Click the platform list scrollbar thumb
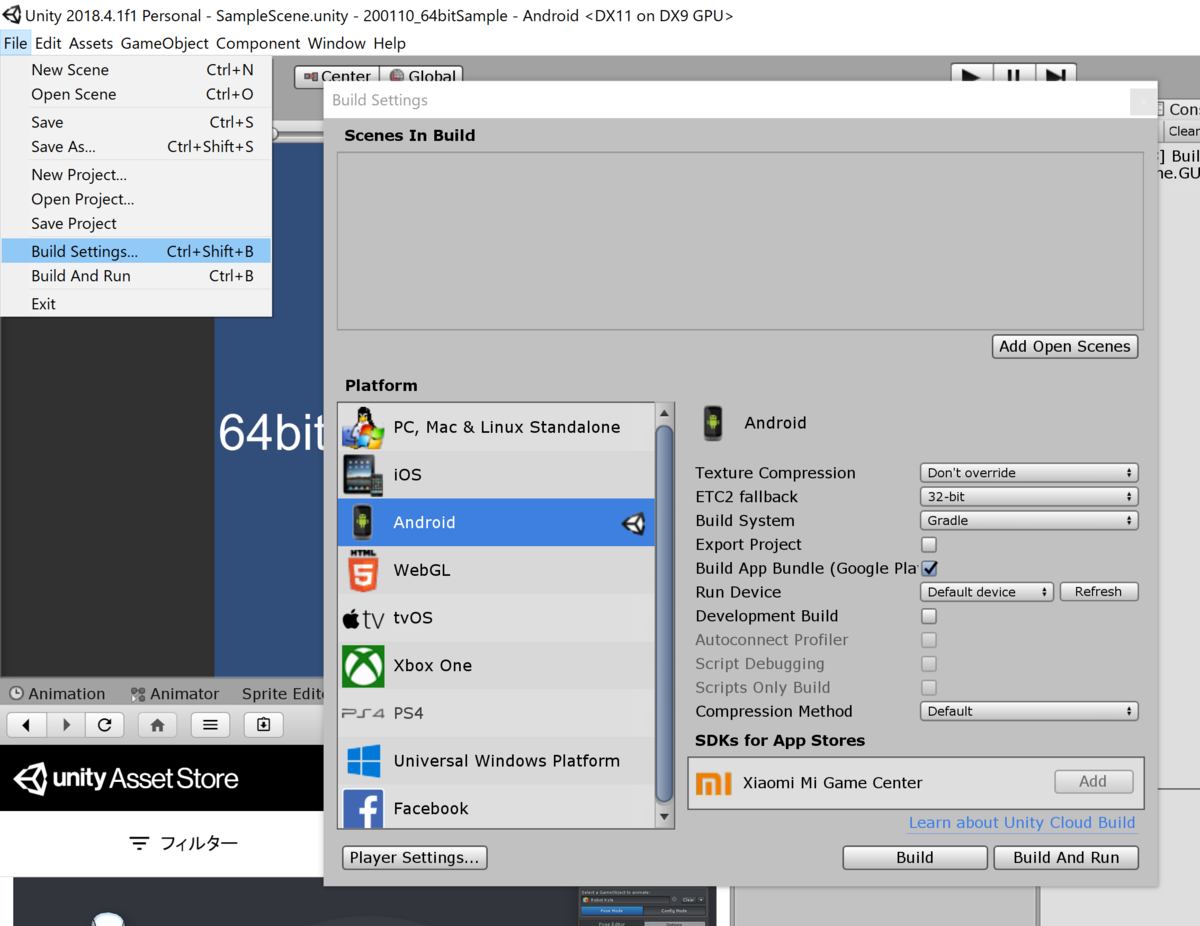This screenshot has width=1200, height=926. click(665, 613)
